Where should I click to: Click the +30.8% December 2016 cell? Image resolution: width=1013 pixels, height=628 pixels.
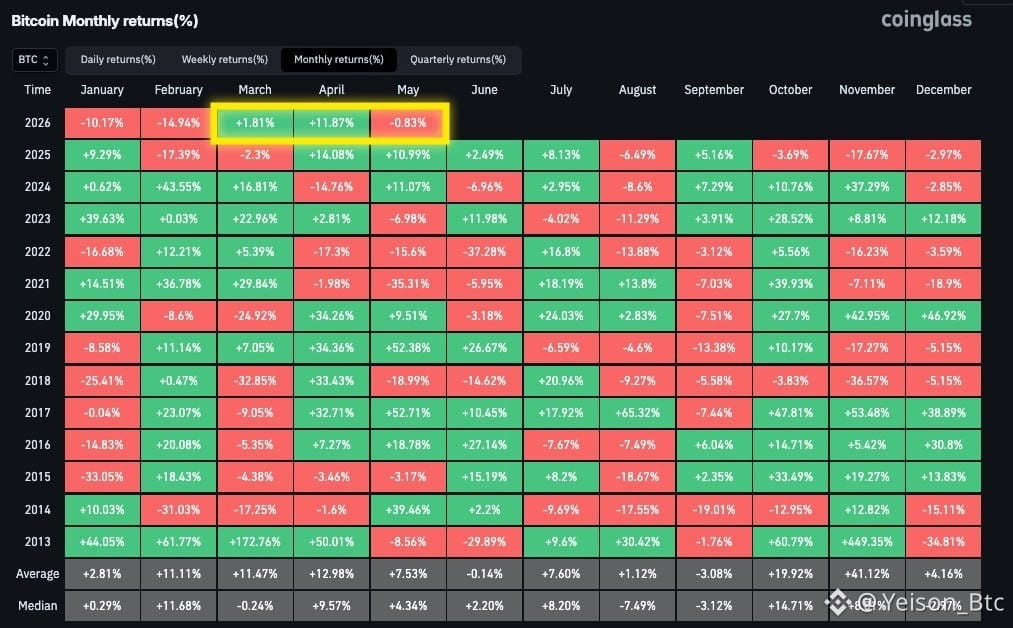943,445
